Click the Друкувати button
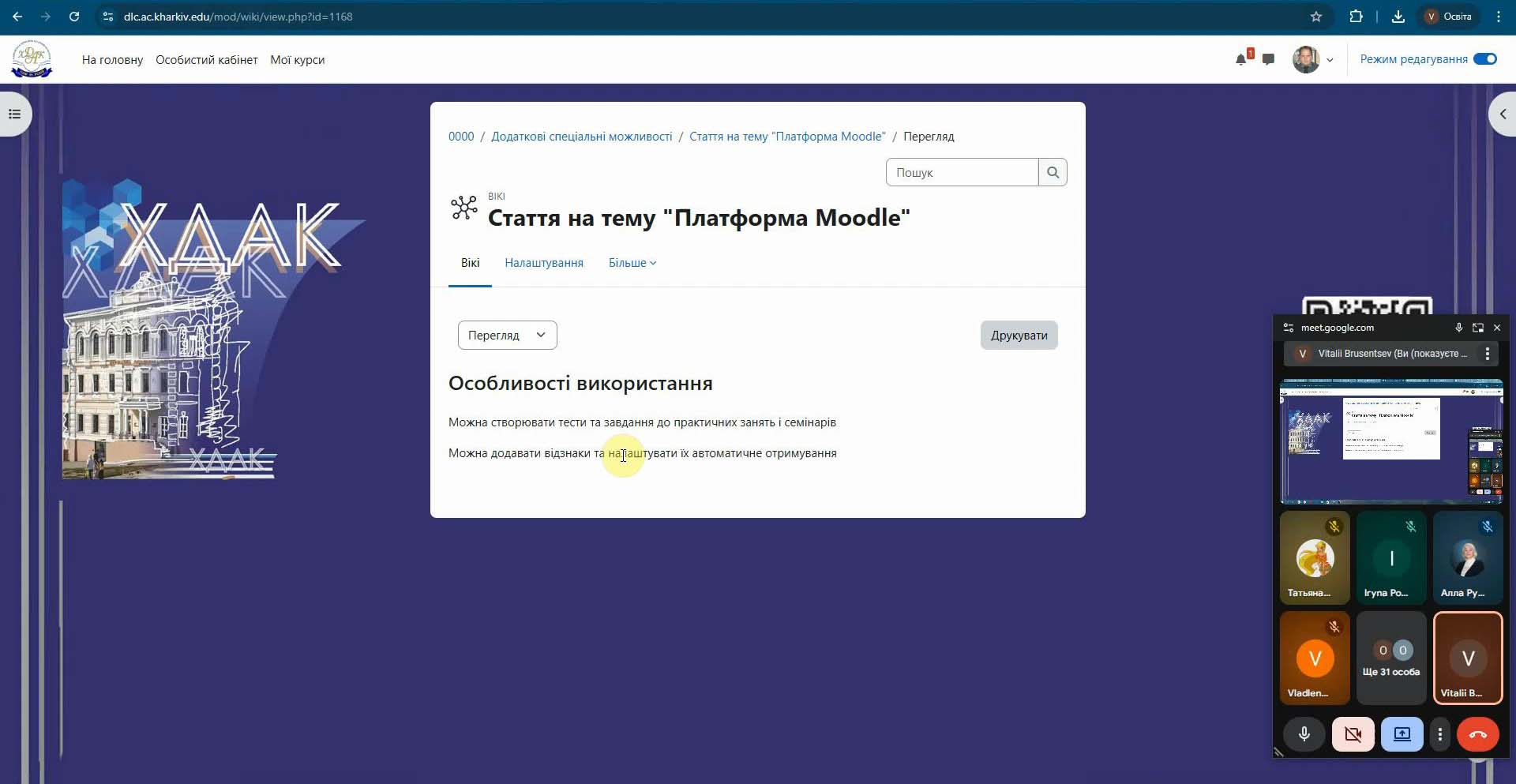The height and width of the screenshot is (784, 1516). [1019, 335]
